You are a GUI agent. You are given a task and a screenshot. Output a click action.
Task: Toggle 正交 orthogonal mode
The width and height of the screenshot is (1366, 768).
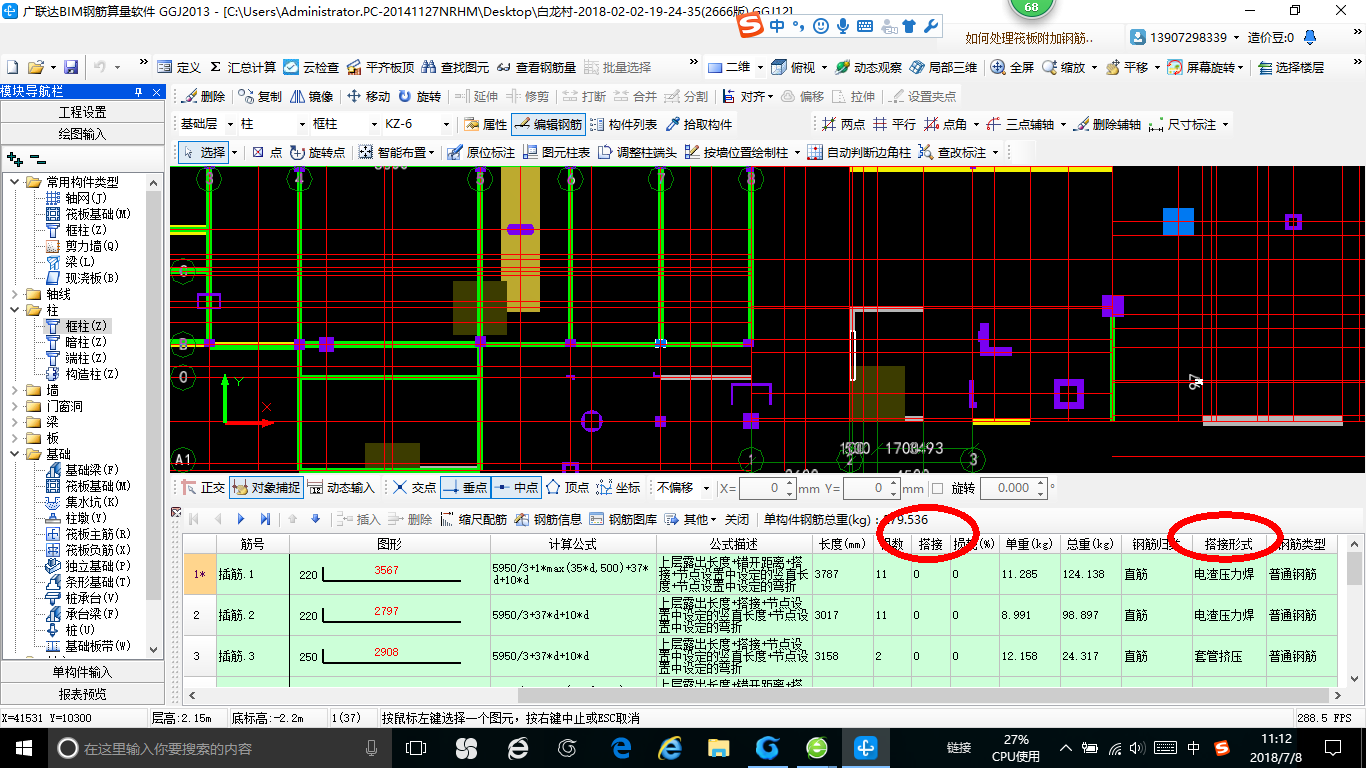click(203, 487)
